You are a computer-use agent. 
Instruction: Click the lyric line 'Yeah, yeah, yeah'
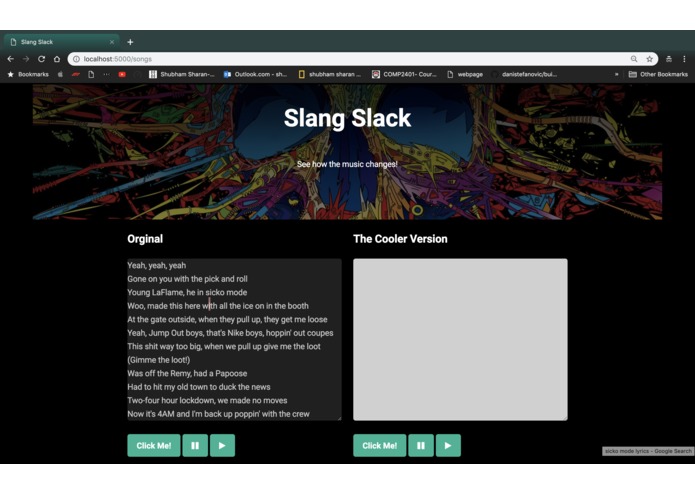pos(156,265)
